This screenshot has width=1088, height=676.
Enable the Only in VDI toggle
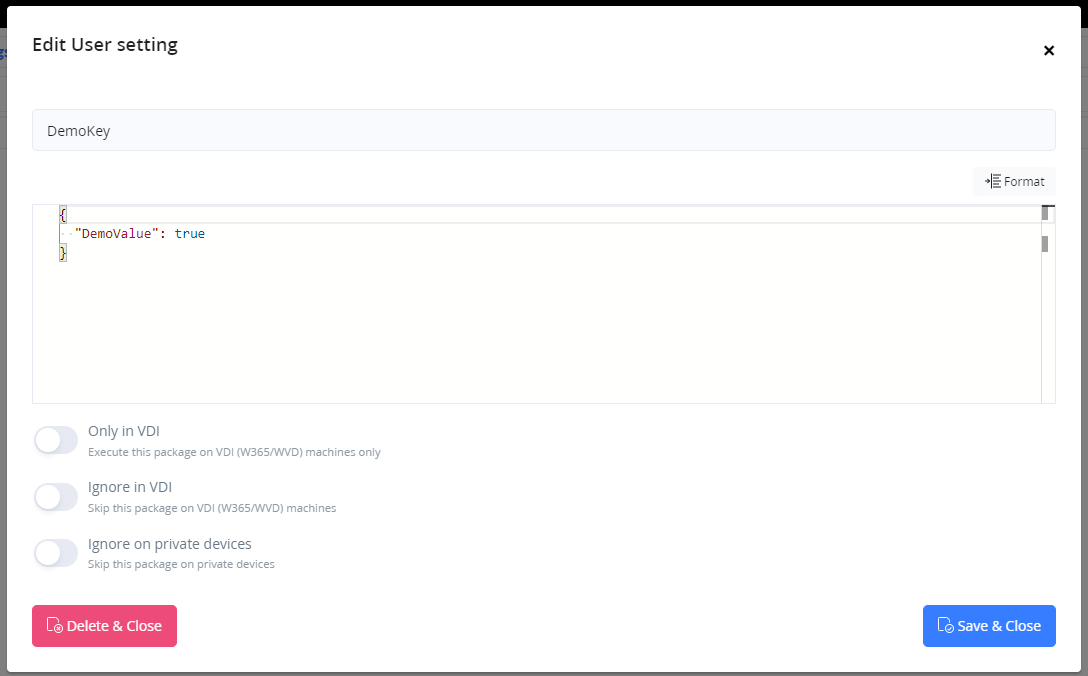[56, 440]
